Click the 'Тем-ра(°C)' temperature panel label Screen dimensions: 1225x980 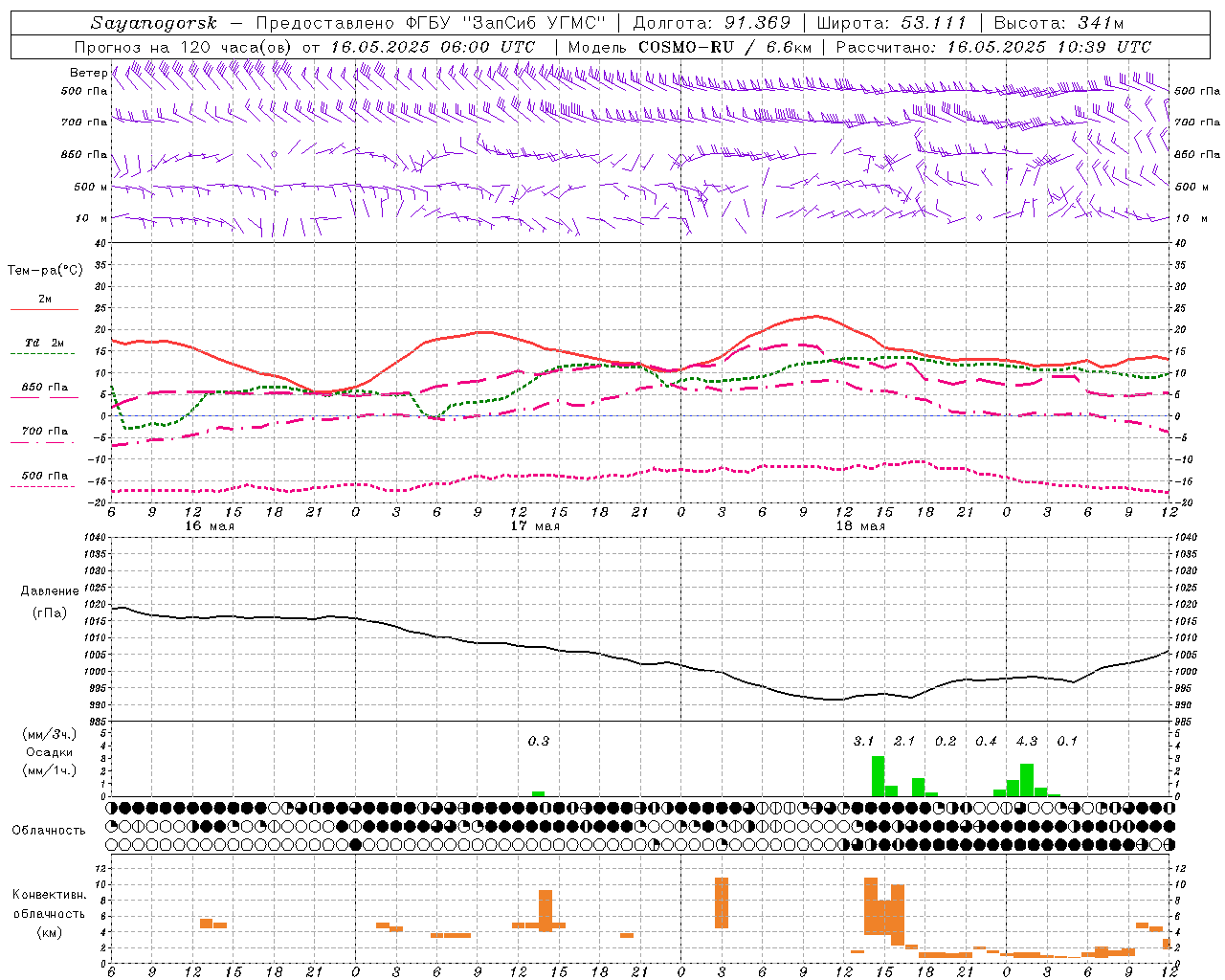coord(45,271)
